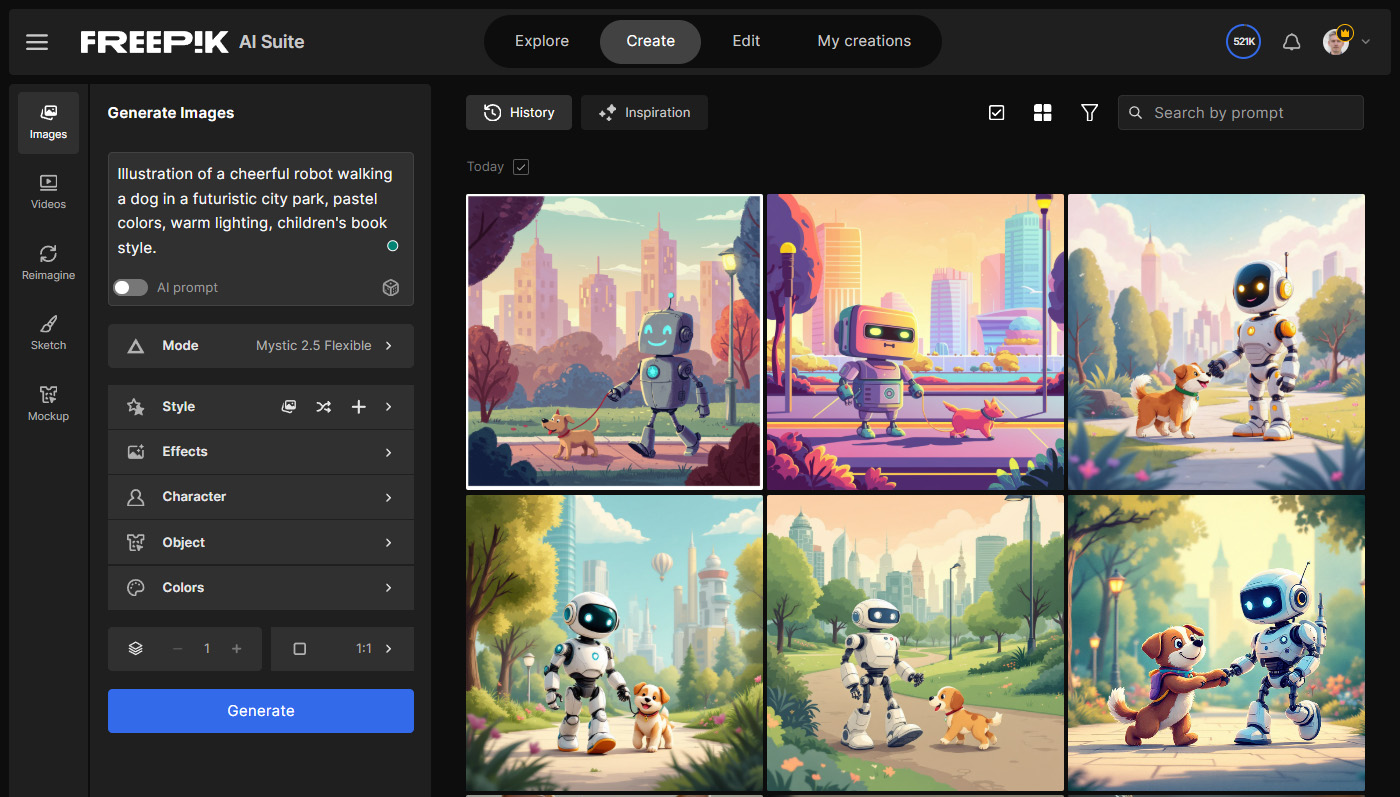
Task: Open the filter options
Action: point(1090,113)
